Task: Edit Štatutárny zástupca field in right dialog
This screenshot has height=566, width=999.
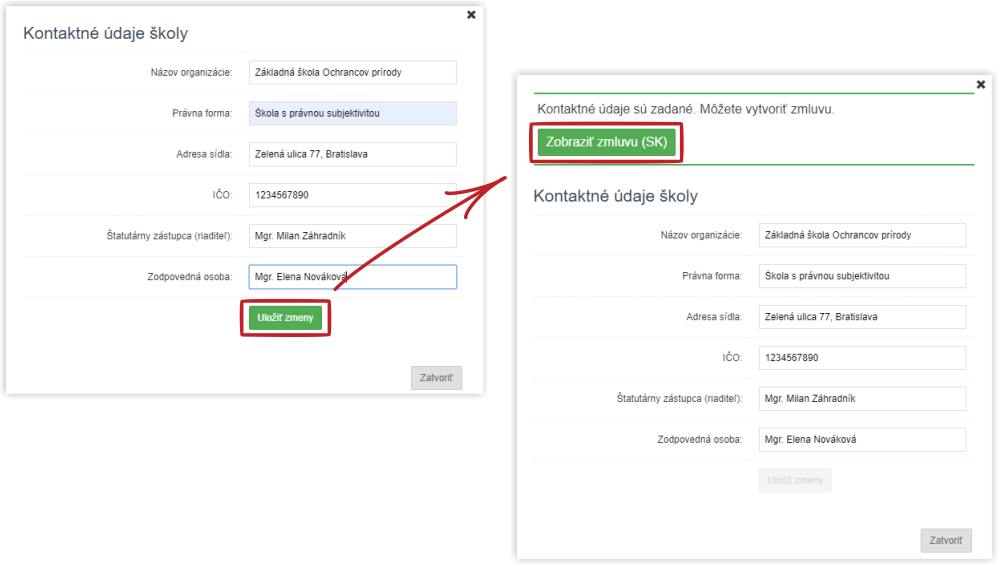Action: pyautogui.click(x=862, y=398)
